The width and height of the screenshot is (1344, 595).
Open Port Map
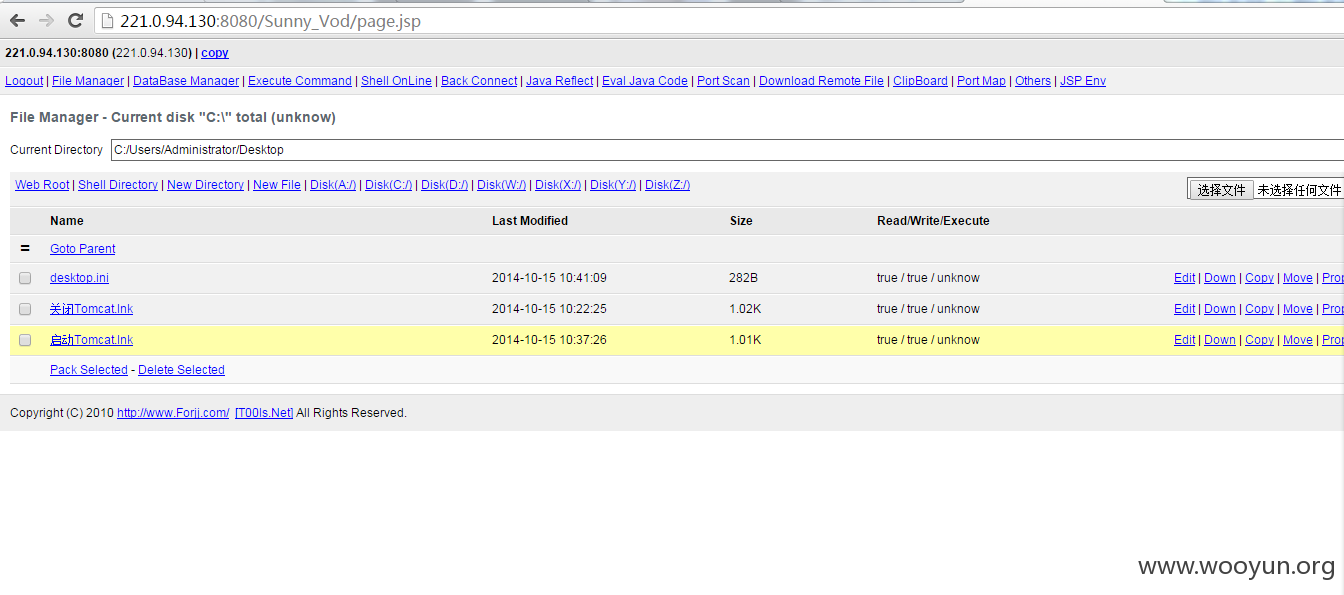[981, 81]
